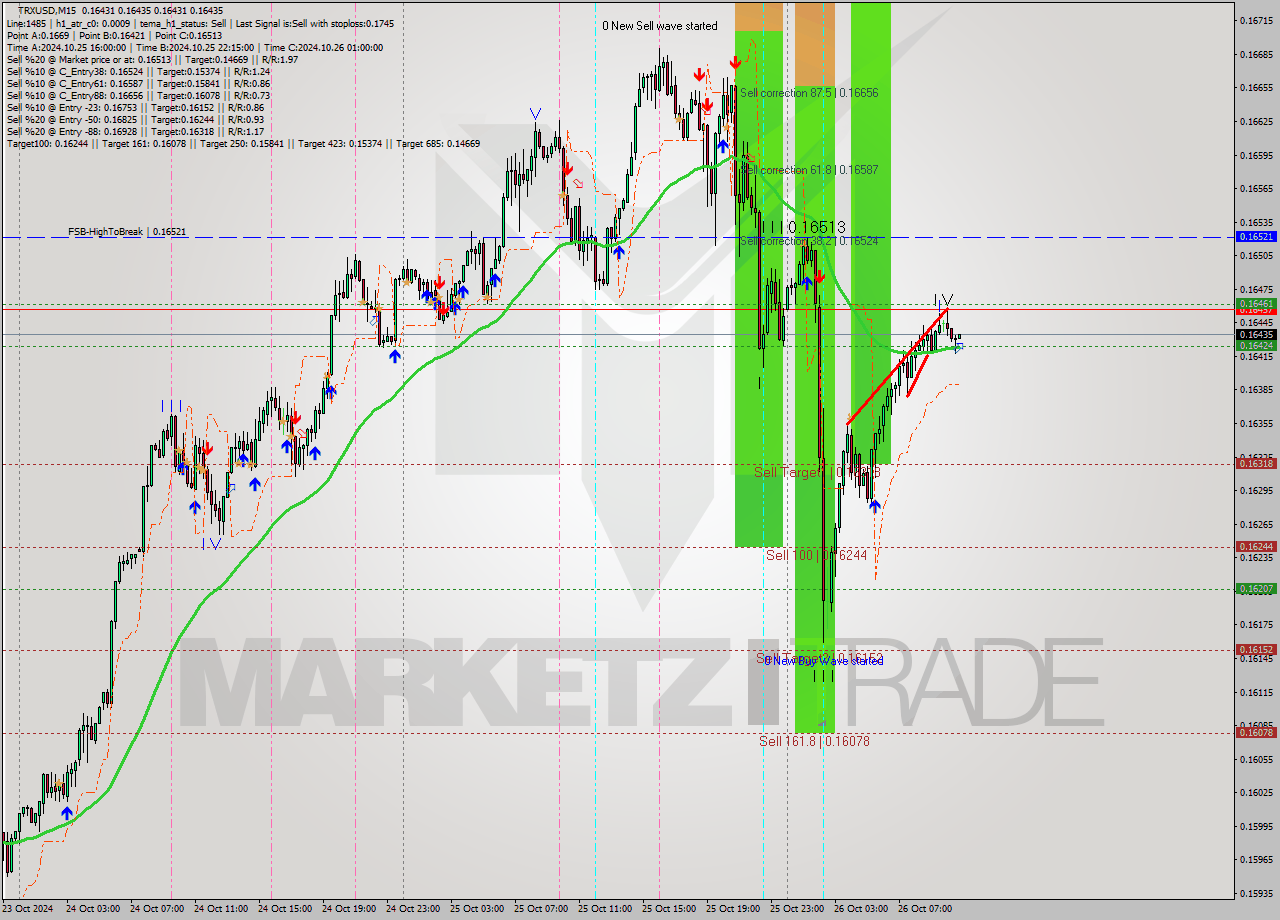The height and width of the screenshot is (920, 1280).
Task: Click the '25 Oct 03:00' time label
Action: click(477, 909)
